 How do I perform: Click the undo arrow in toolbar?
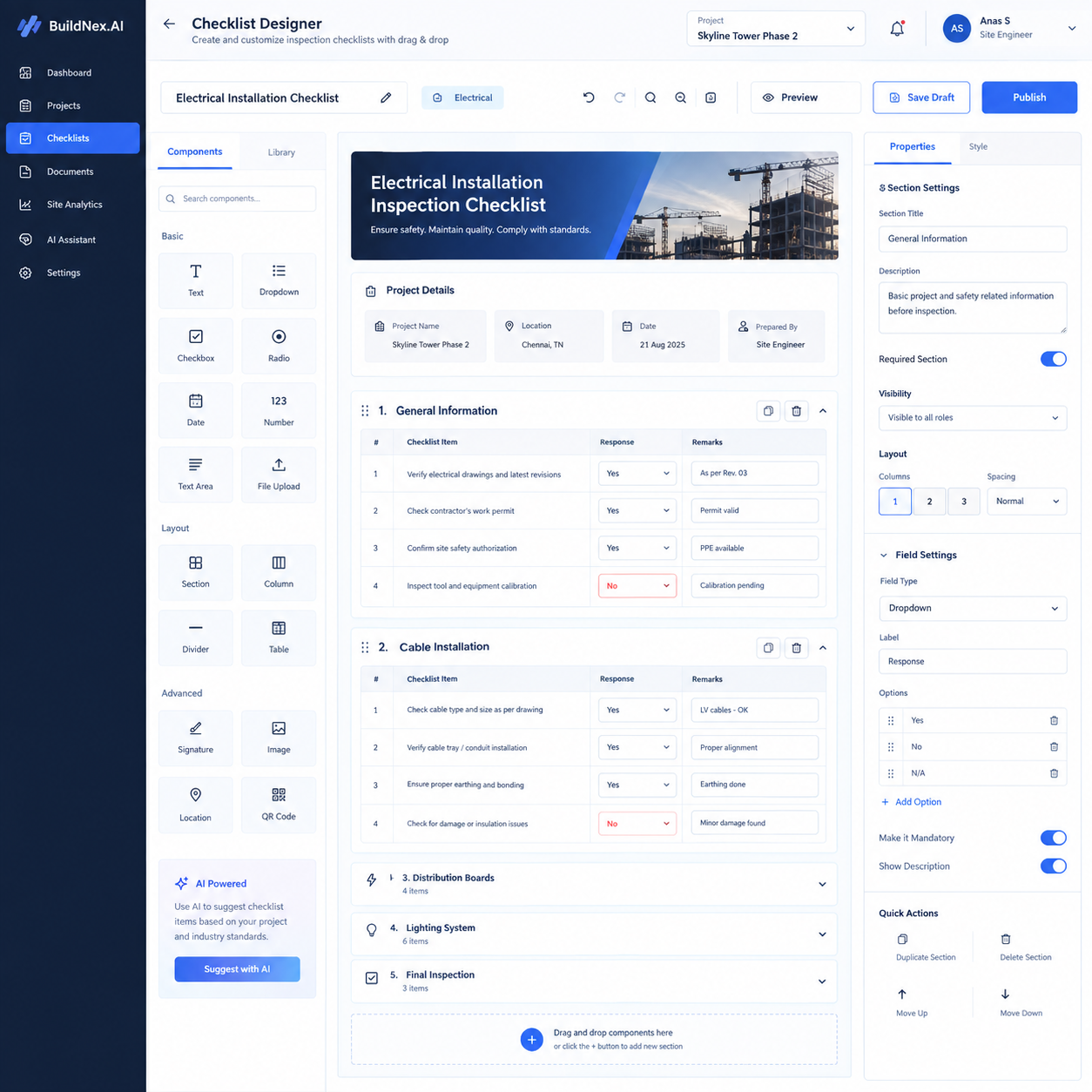pyautogui.click(x=589, y=98)
